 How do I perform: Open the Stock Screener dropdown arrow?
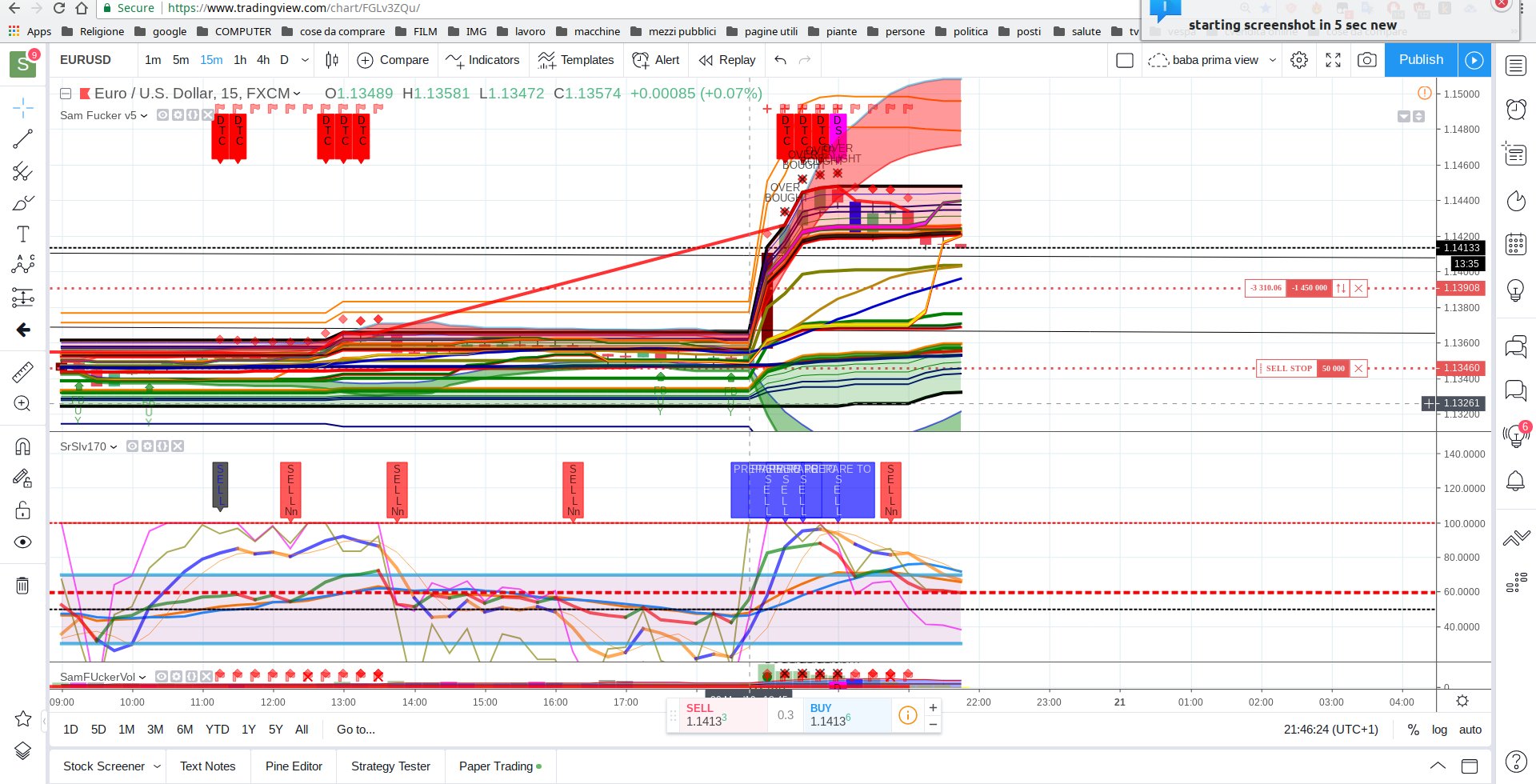pos(157,766)
